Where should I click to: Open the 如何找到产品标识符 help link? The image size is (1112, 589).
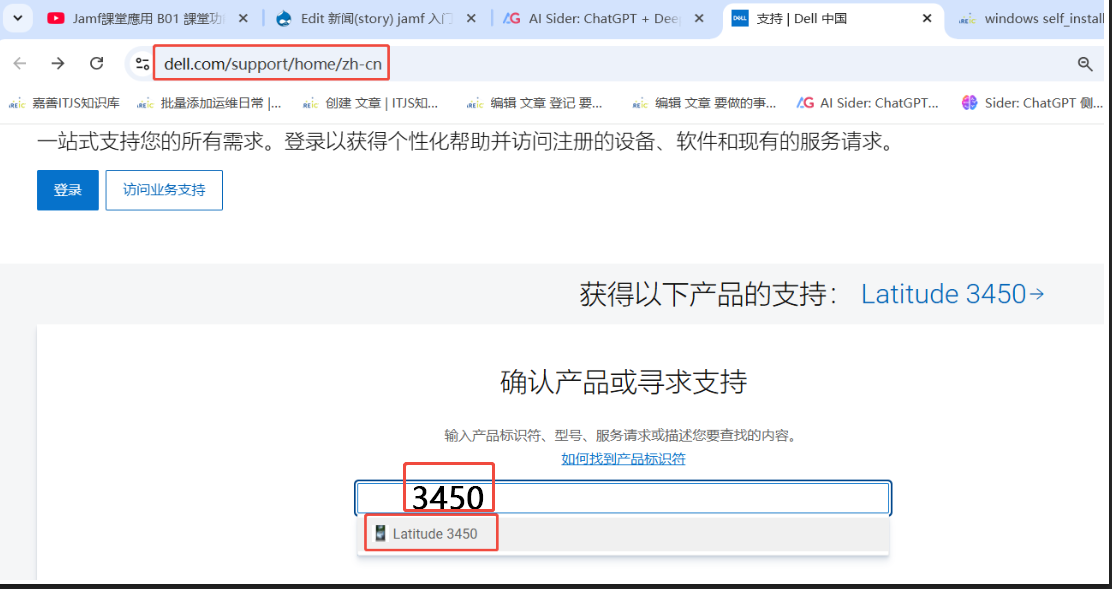coord(623,459)
